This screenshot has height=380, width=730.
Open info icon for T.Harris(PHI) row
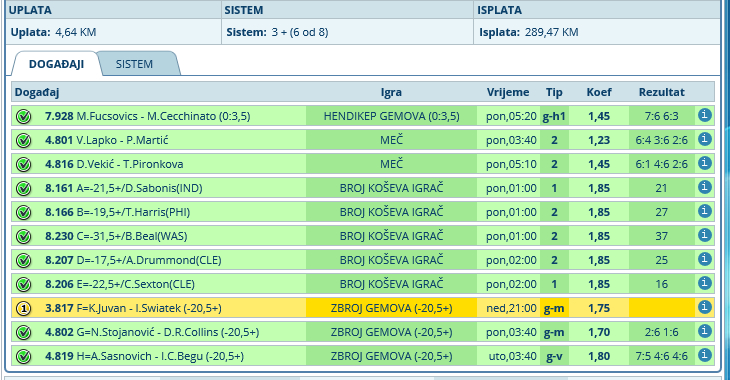[704, 211]
